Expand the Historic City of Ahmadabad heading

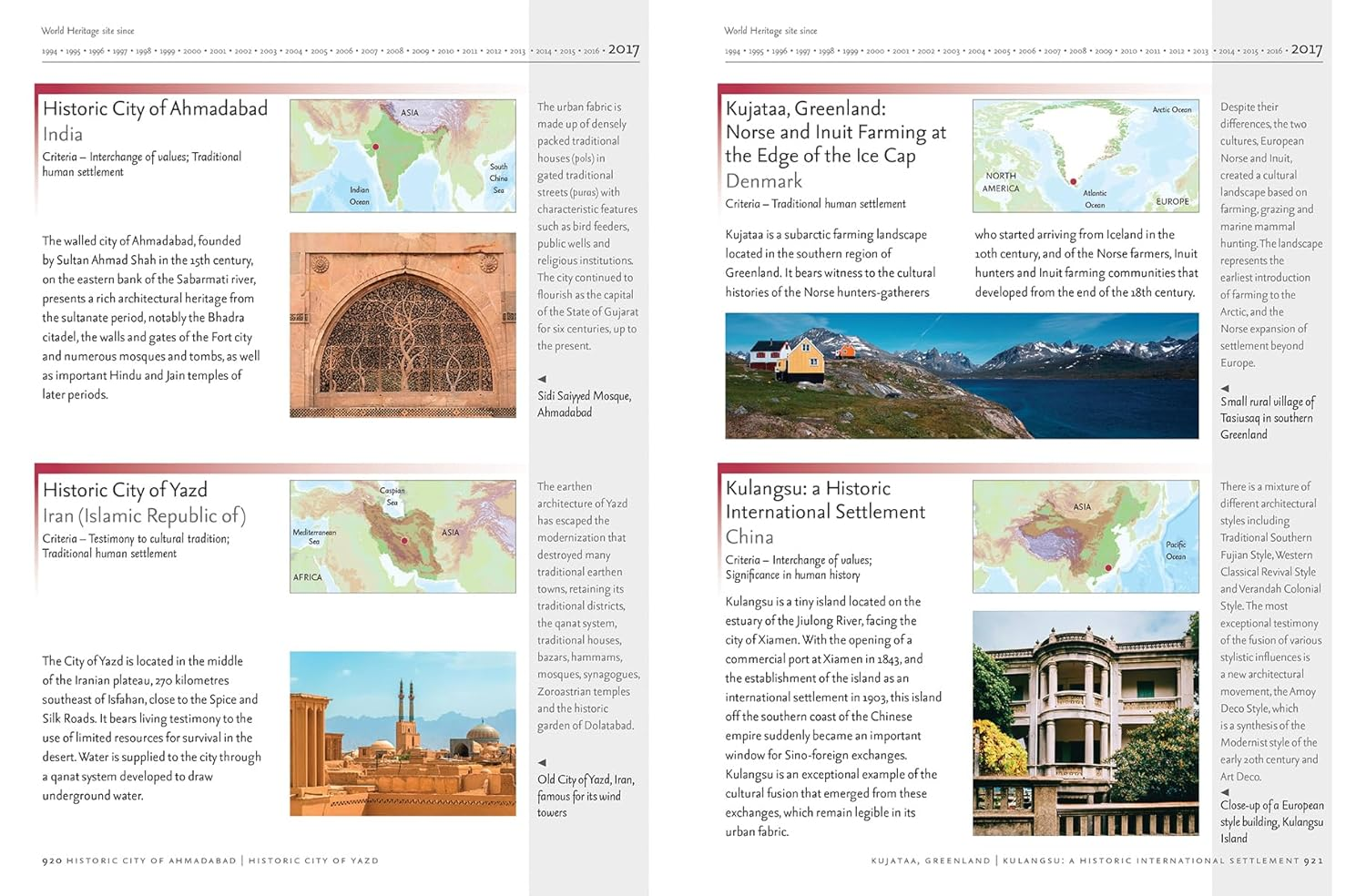[155, 108]
